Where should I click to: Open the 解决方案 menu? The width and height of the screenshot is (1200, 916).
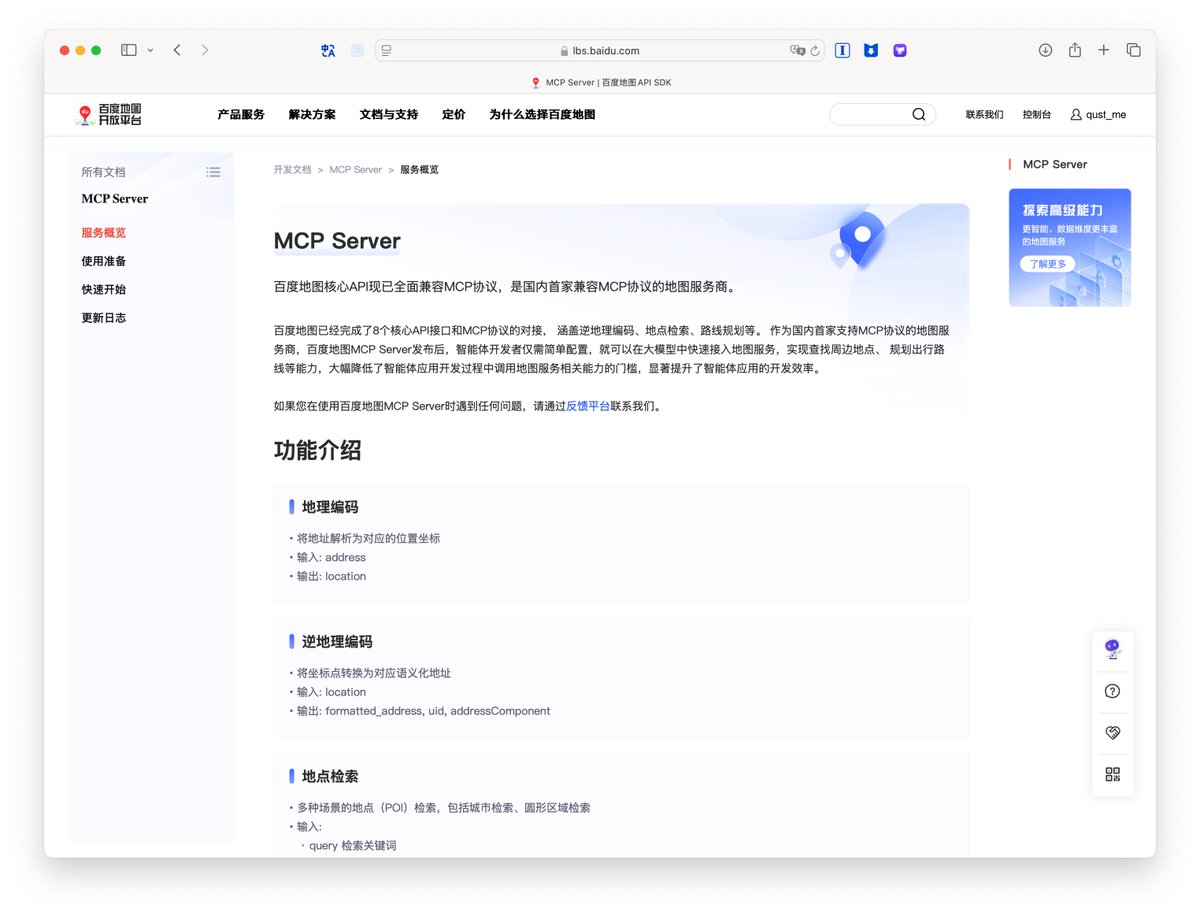(312, 115)
